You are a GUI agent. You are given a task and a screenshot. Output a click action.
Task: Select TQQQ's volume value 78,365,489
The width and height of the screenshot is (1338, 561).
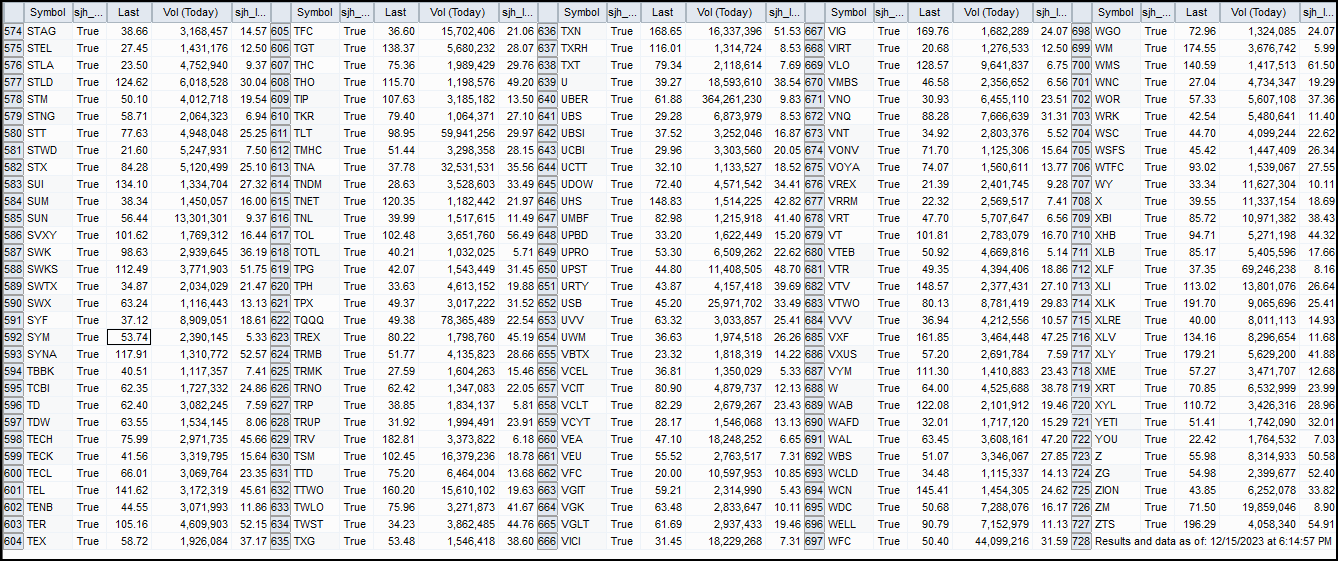pos(459,320)
